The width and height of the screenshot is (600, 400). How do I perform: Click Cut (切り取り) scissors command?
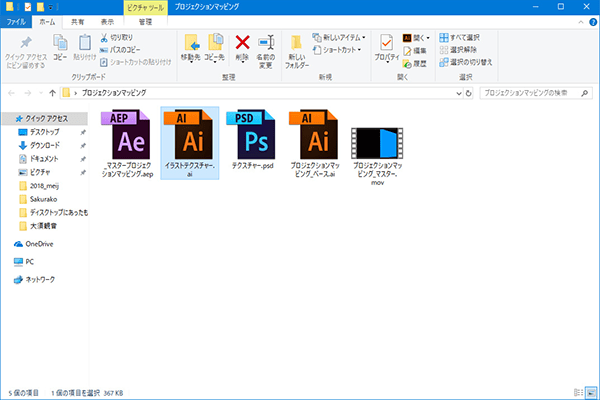(117, 38)
